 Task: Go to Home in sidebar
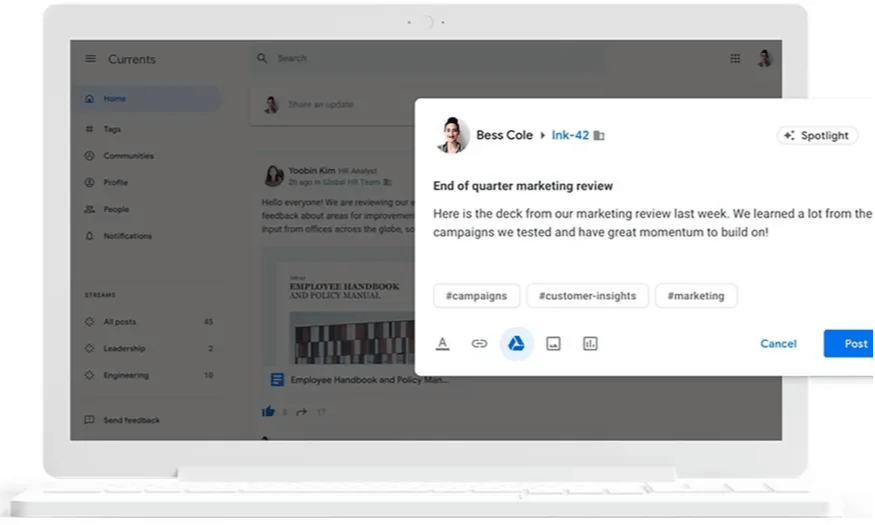pyautogui.click(x=147, y=99)
